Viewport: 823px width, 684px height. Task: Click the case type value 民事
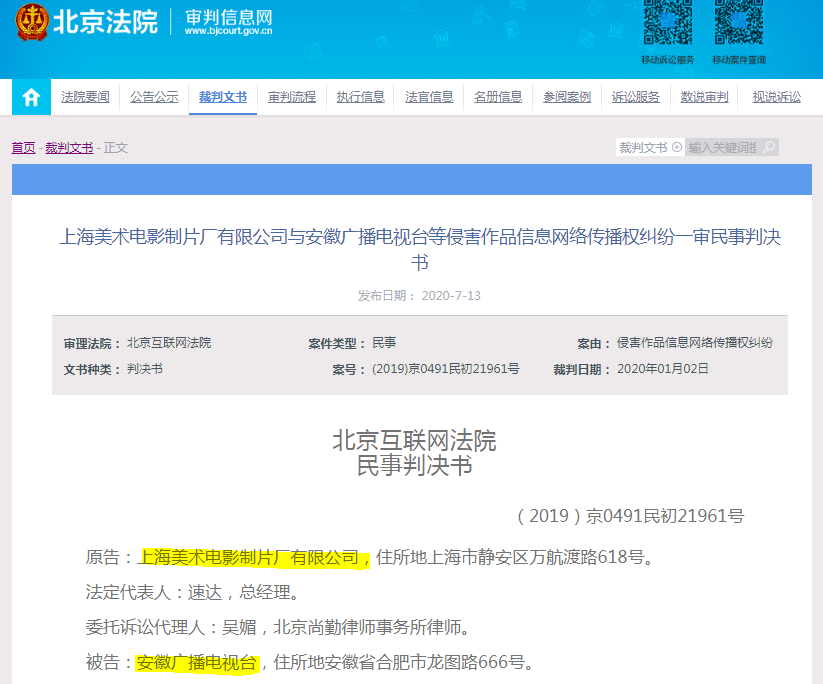(x=384, y=343)
